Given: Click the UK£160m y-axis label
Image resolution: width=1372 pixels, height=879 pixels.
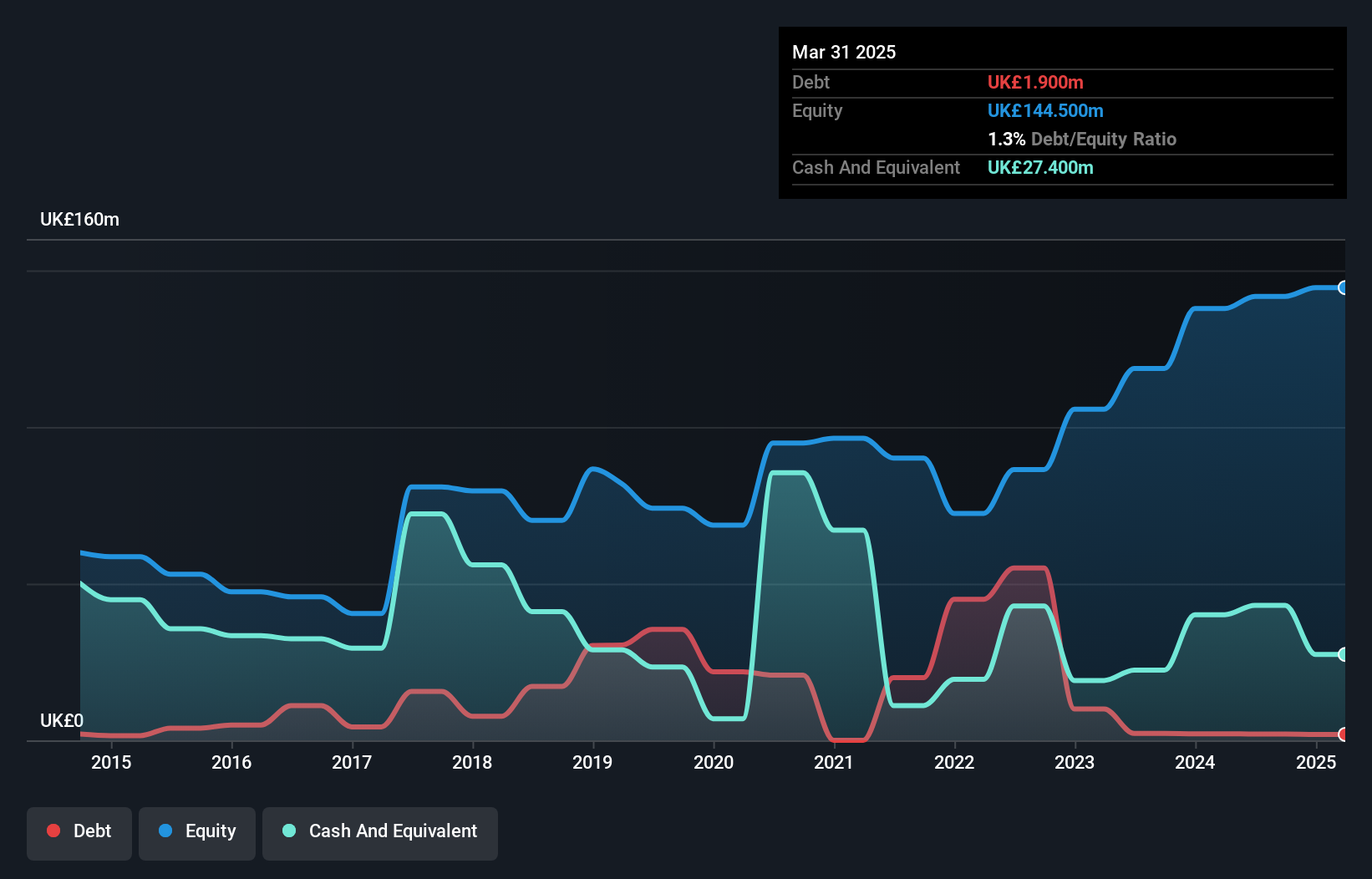Looking at the screenshot, I should (x=79, y=220).
